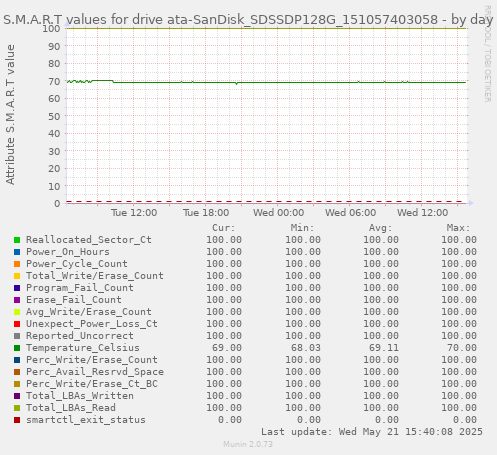Click Temperature_Celsius minimum value 68.03
497x455 pixels.
[305, 348]
